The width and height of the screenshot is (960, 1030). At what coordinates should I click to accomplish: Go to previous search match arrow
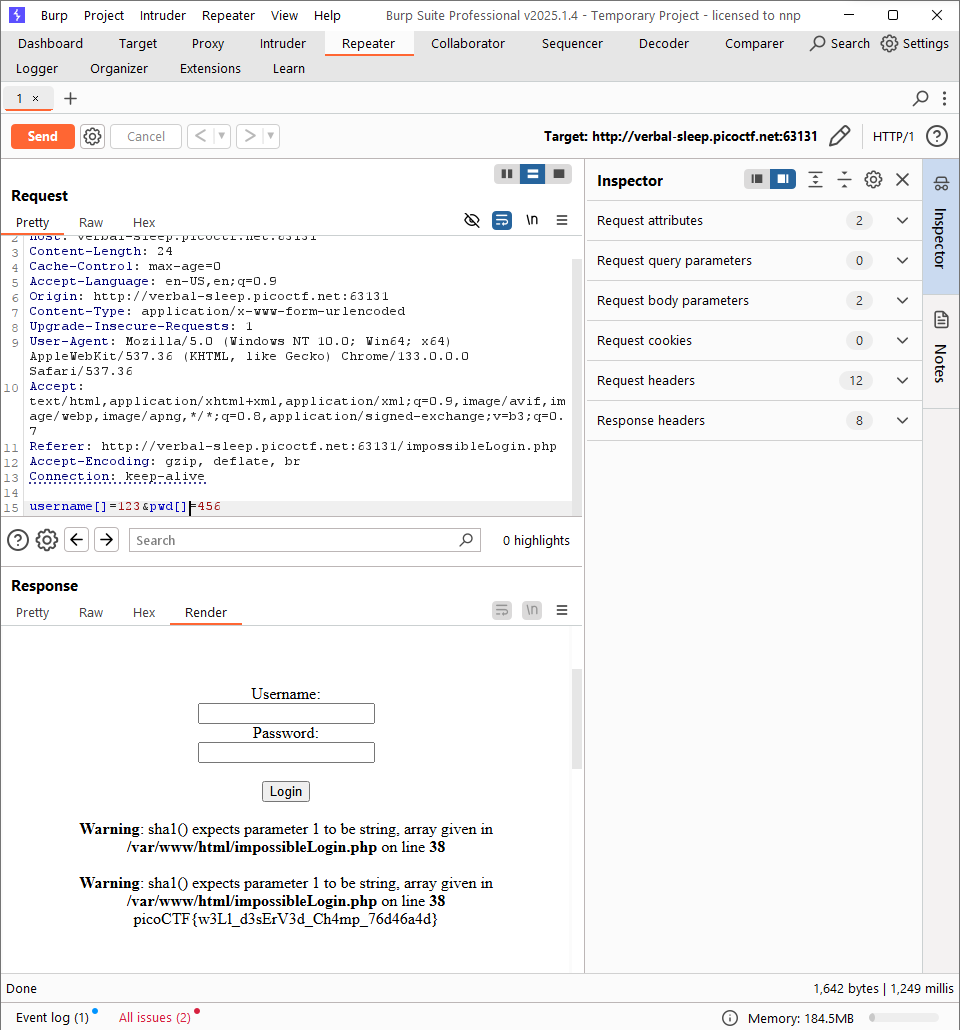[x=77, y=540]
